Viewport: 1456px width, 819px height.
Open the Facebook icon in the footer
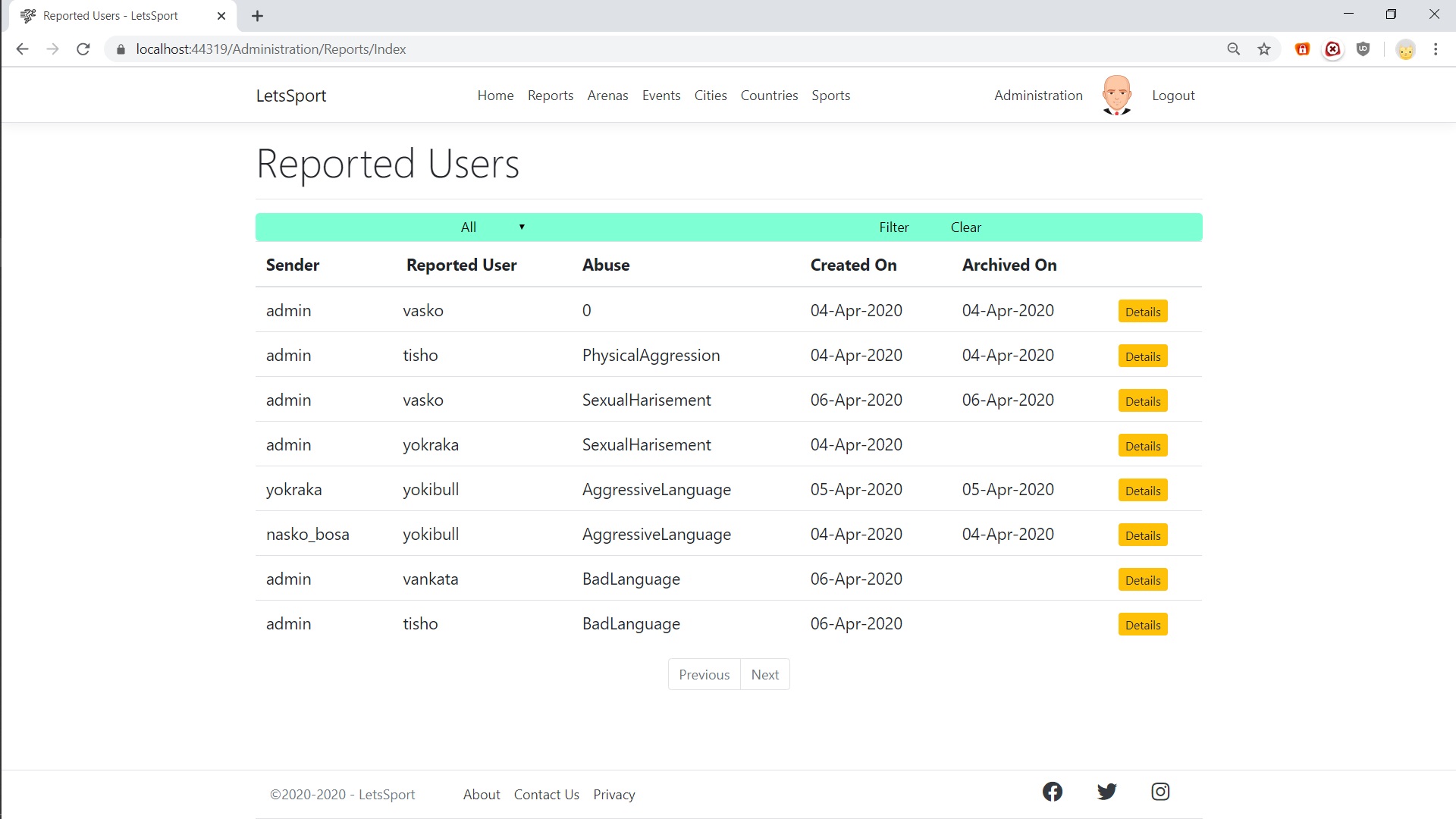point(1053,792)
